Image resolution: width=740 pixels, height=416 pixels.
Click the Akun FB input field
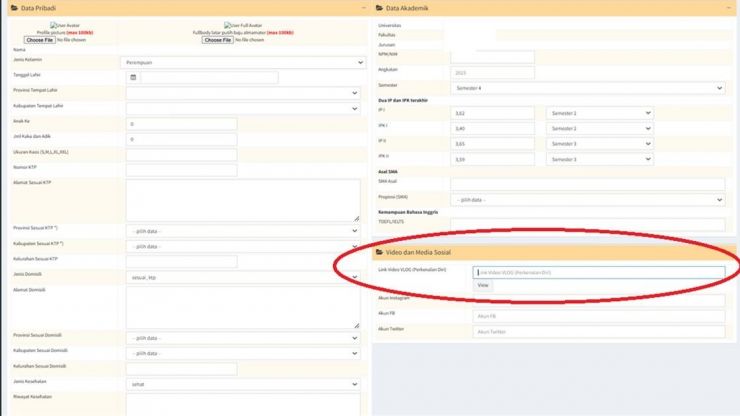[599, 316]
